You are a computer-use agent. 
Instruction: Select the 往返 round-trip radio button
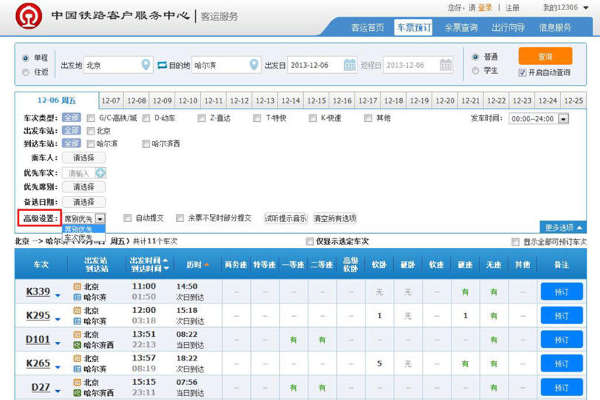[26, 71]
